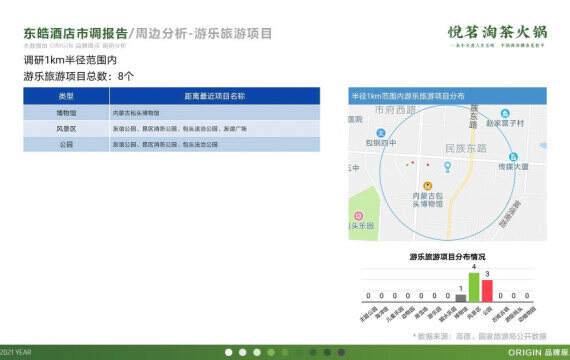Image resolution: width=570 pixels, height=360 pixels.
Task: Click the small green dot on the map
Action: [407, 165]
